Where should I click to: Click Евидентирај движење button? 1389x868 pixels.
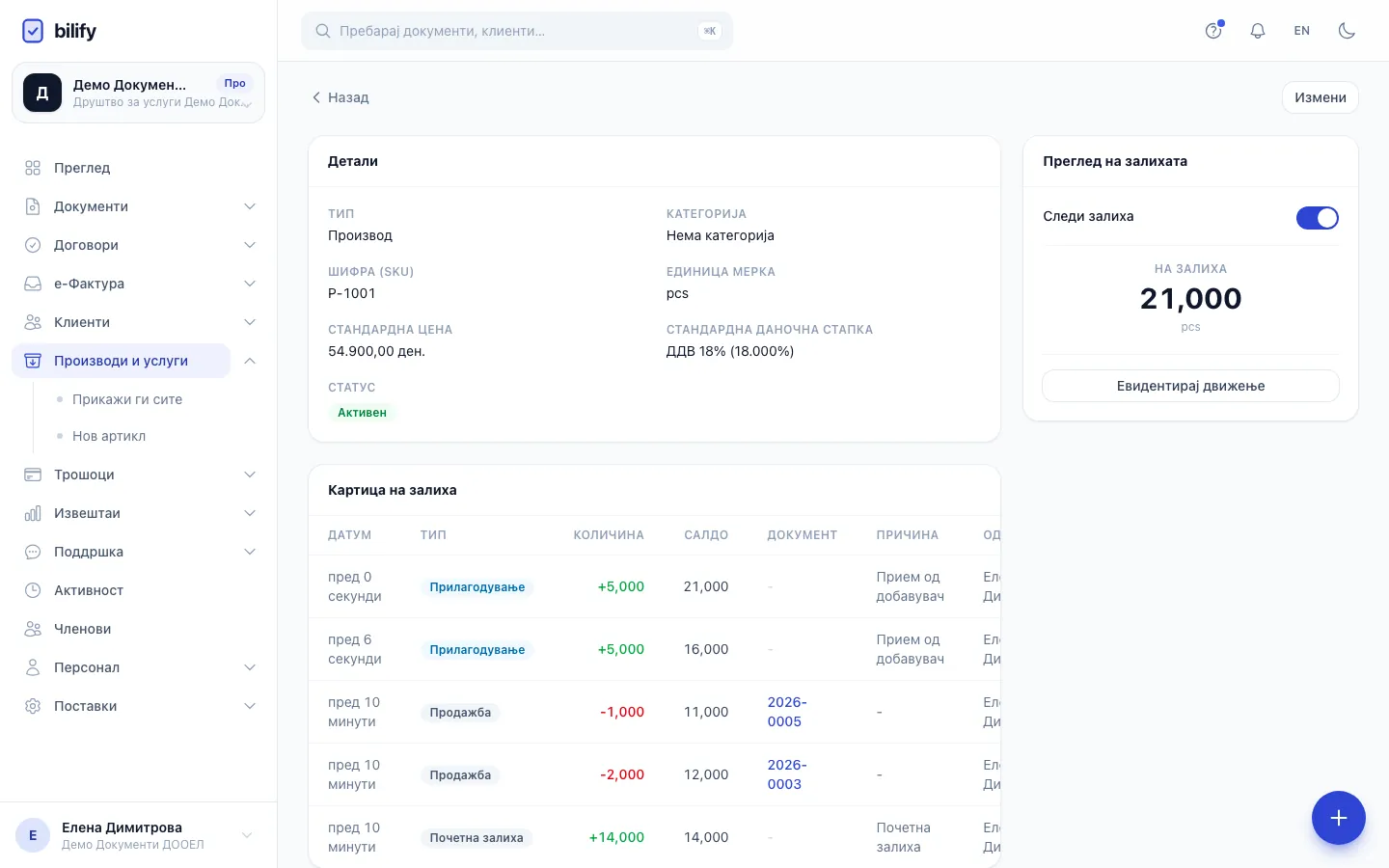pos(1190,386)
